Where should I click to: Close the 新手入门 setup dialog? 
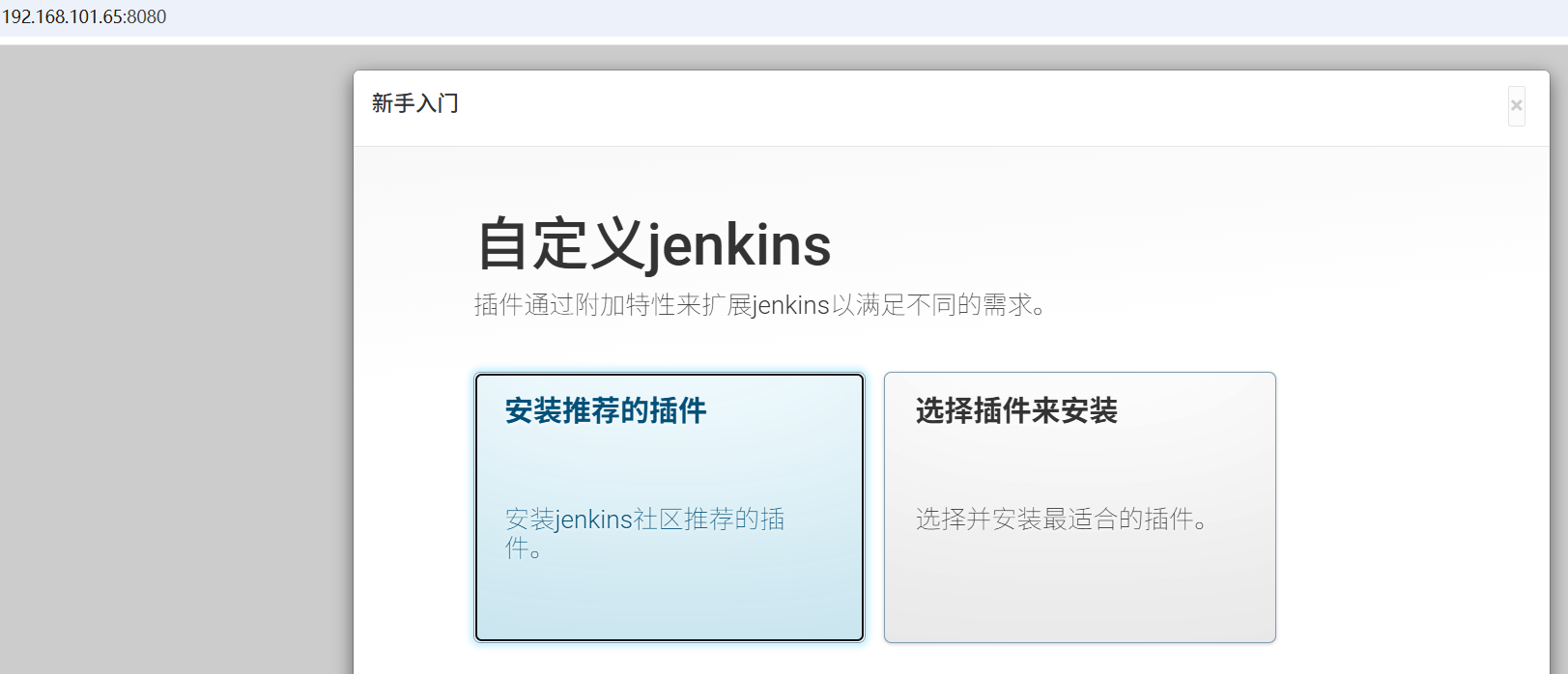(x=1516, y=105)
